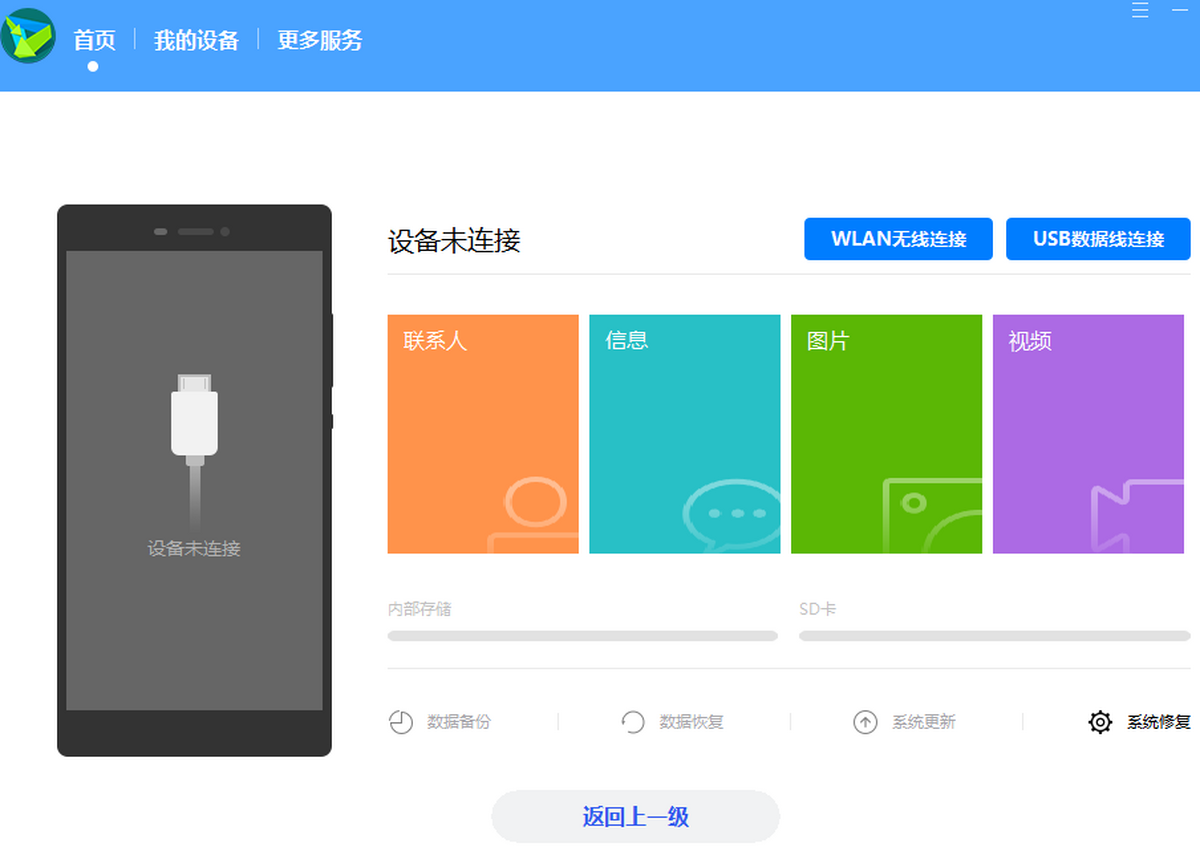Image resolution: width=1200 pixels, height=851 pixels.
Task: Click the 内部存储 storage progress bar
Action: point(582,636)
